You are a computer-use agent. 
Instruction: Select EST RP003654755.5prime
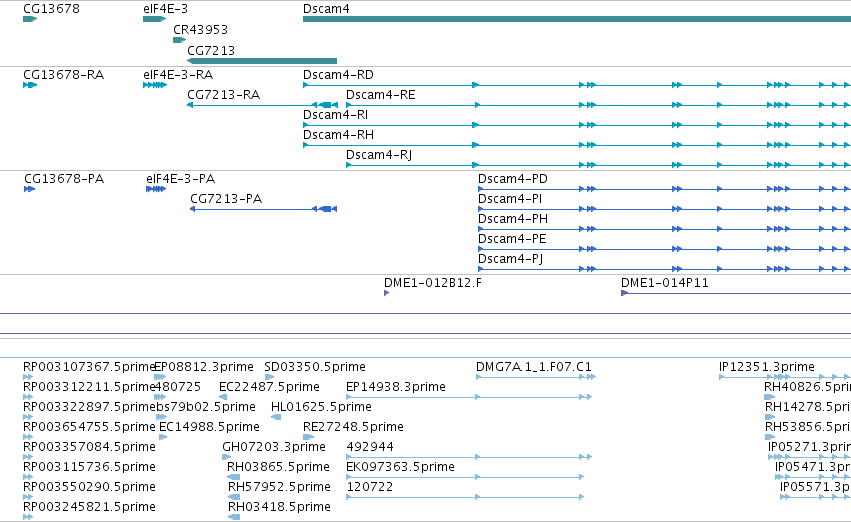(89, 428)
